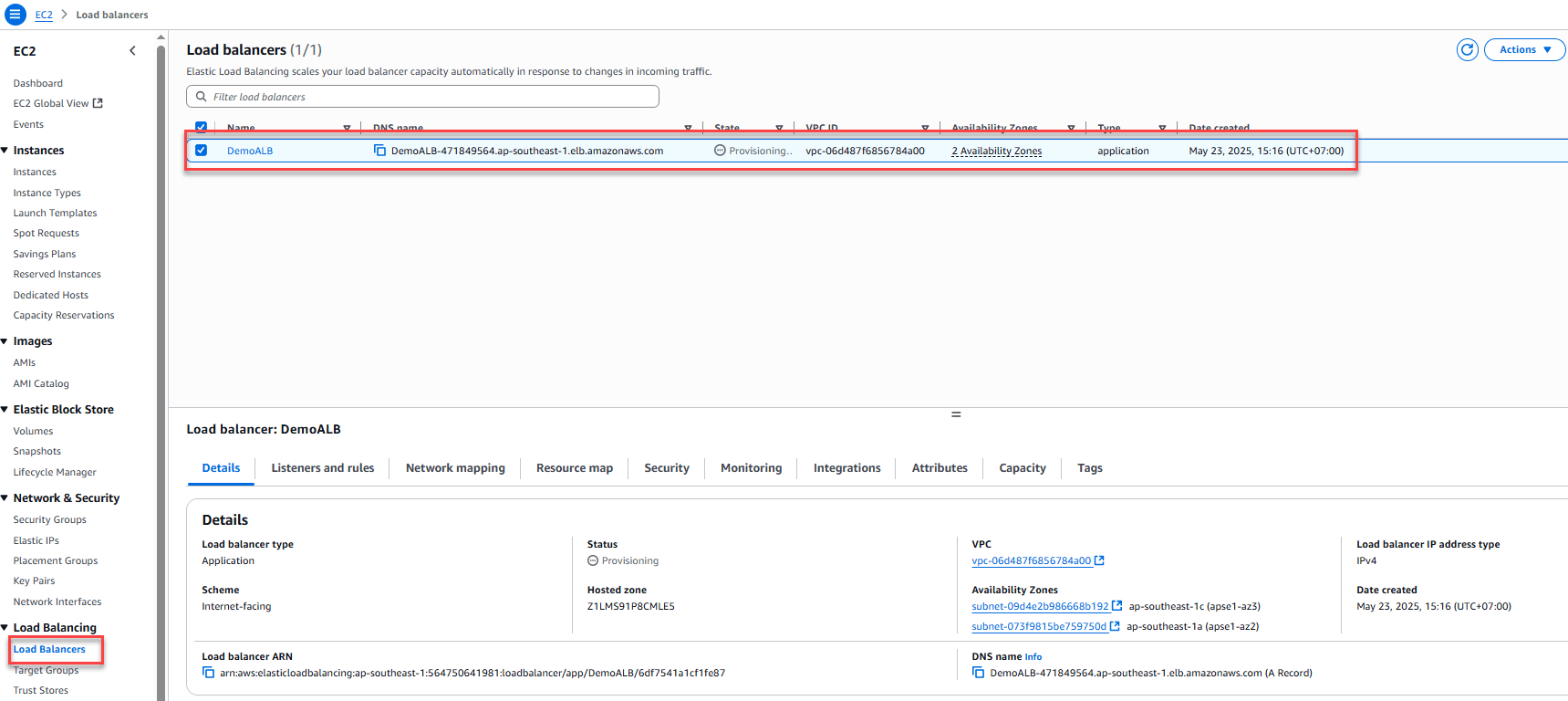The height and width of the screenshot is (701, 1568).
Task: Collapse the Instances sidebar section
Action: 5,151
